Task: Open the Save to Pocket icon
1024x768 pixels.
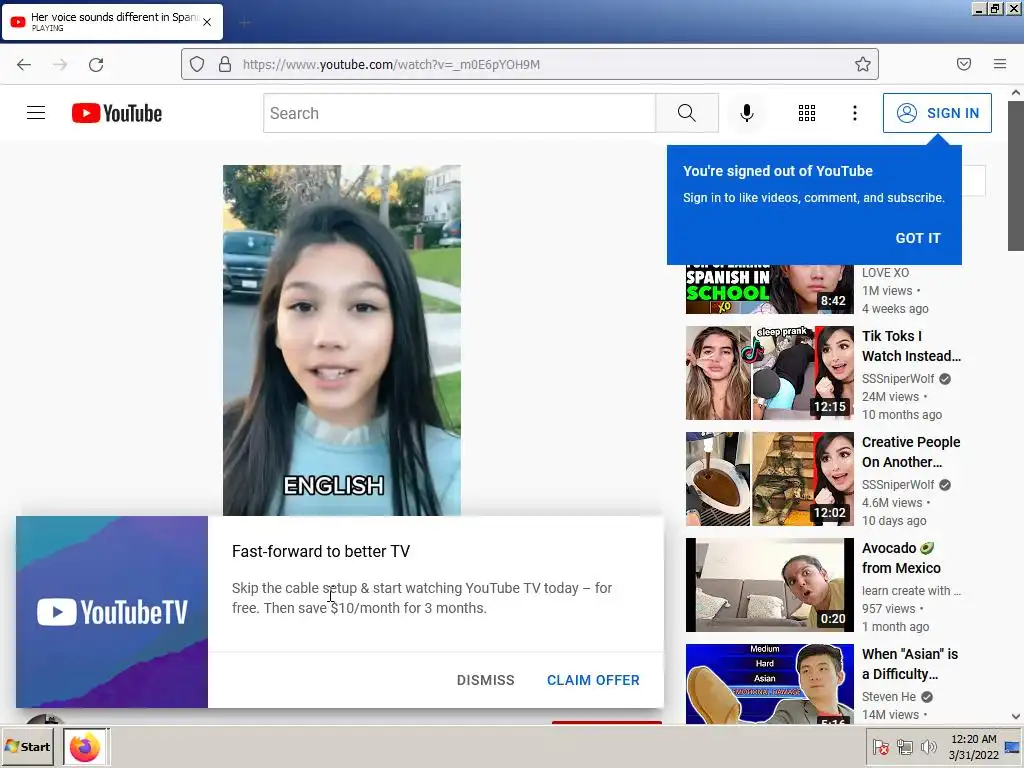Action: tap(964, 64)
